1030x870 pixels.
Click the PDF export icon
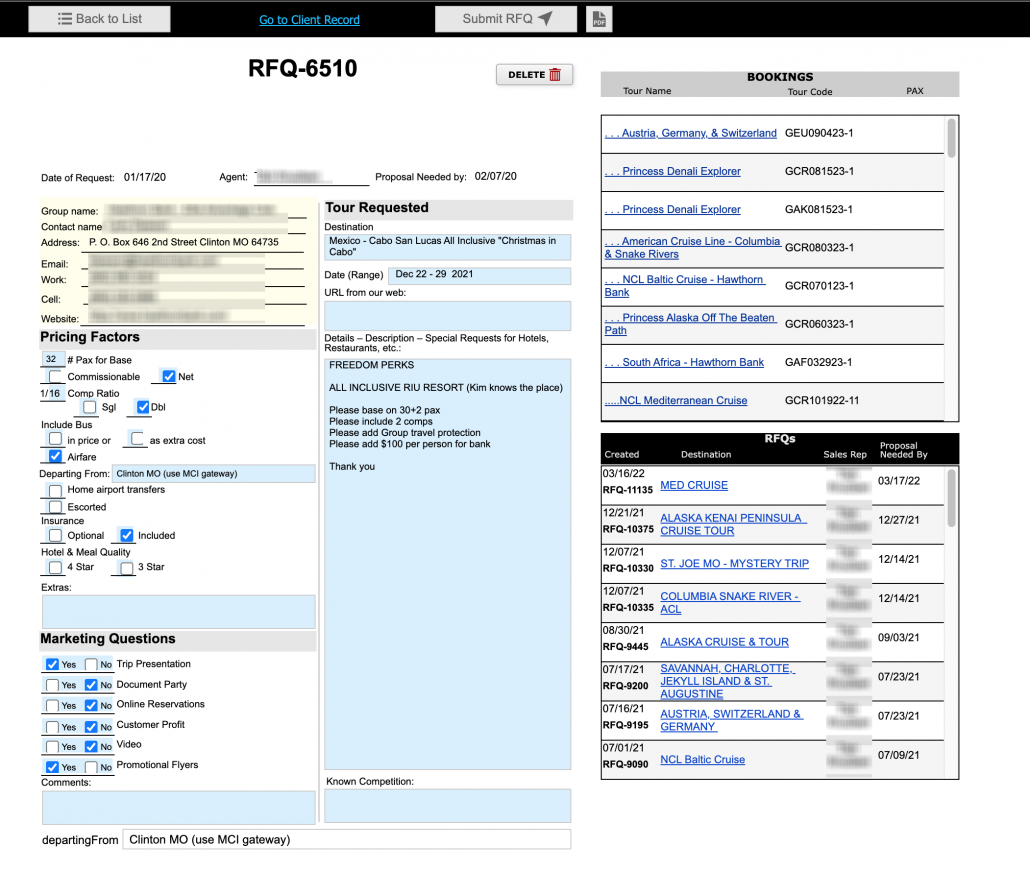[x=599, y=19]
